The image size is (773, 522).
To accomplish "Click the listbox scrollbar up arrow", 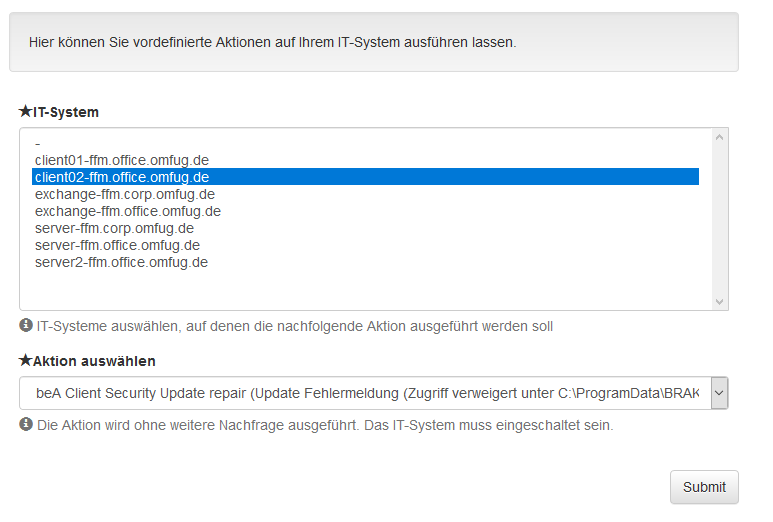I will [719, 138].
